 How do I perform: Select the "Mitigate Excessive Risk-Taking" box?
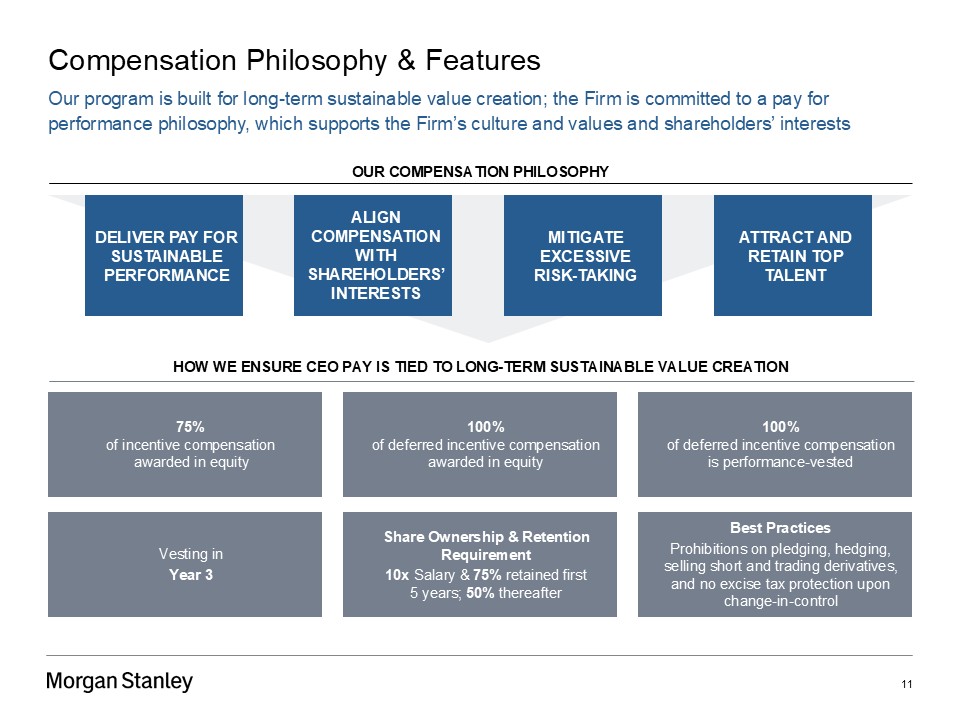click(x=582, y=255)
